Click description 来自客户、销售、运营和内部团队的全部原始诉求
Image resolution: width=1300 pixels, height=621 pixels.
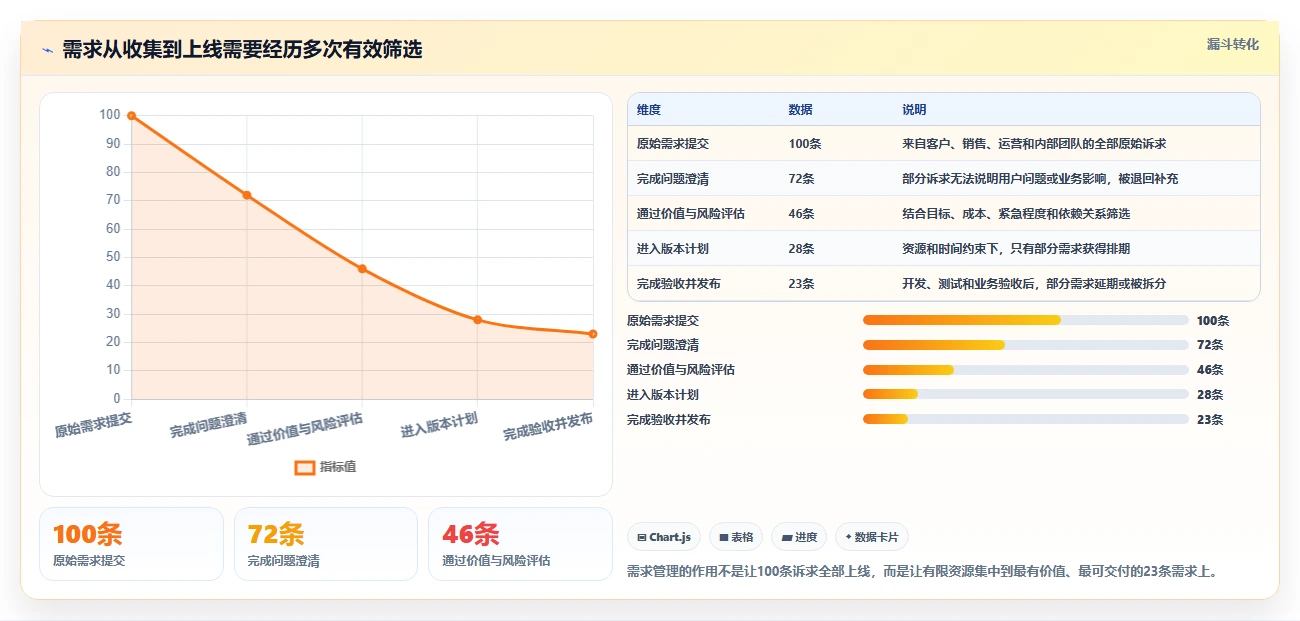[1034, 144]
